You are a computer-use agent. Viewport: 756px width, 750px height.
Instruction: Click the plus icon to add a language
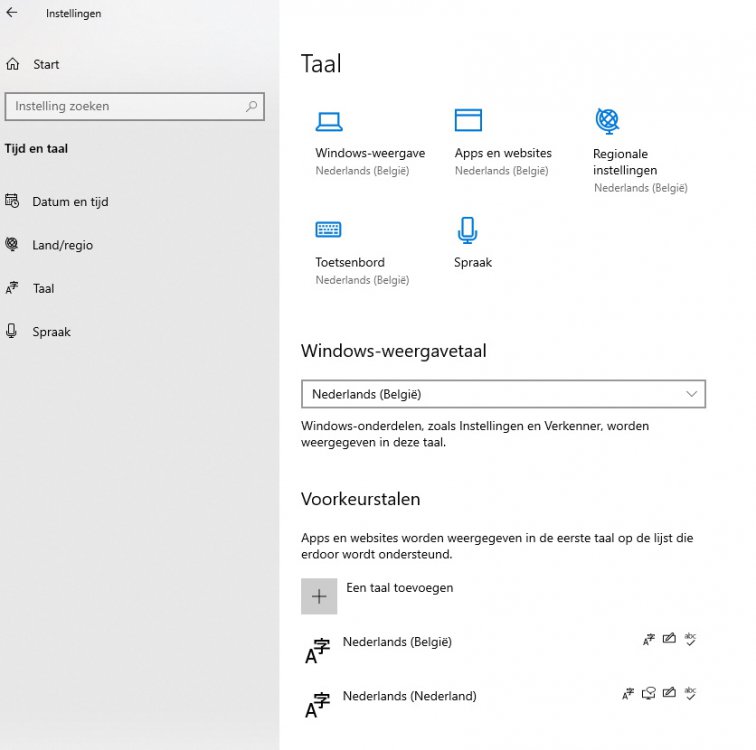[319, 596]
